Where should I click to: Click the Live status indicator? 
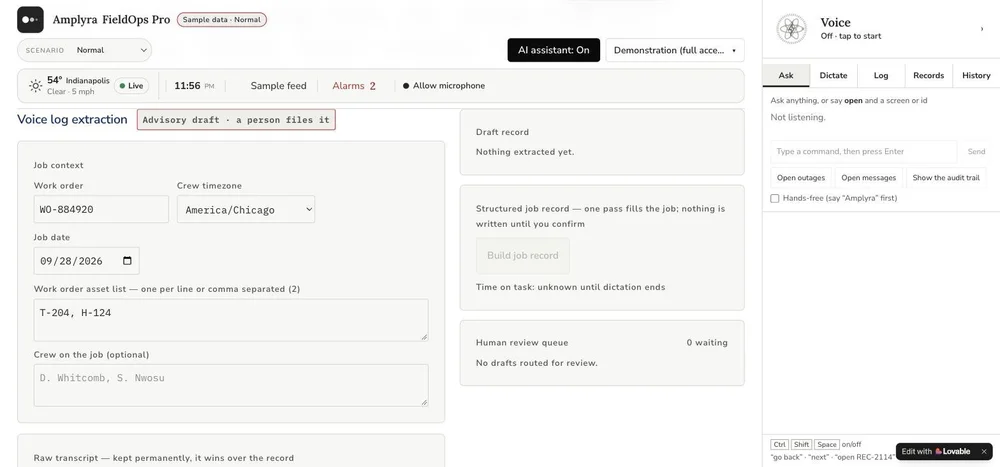pos(131,85)
